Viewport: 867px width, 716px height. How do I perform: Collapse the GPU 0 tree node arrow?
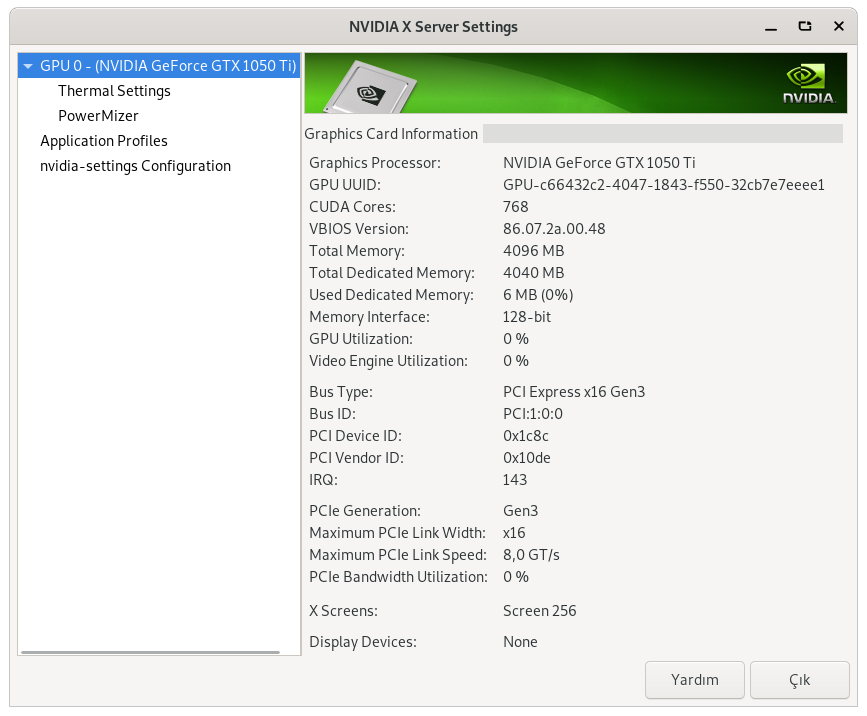(28, 66)
